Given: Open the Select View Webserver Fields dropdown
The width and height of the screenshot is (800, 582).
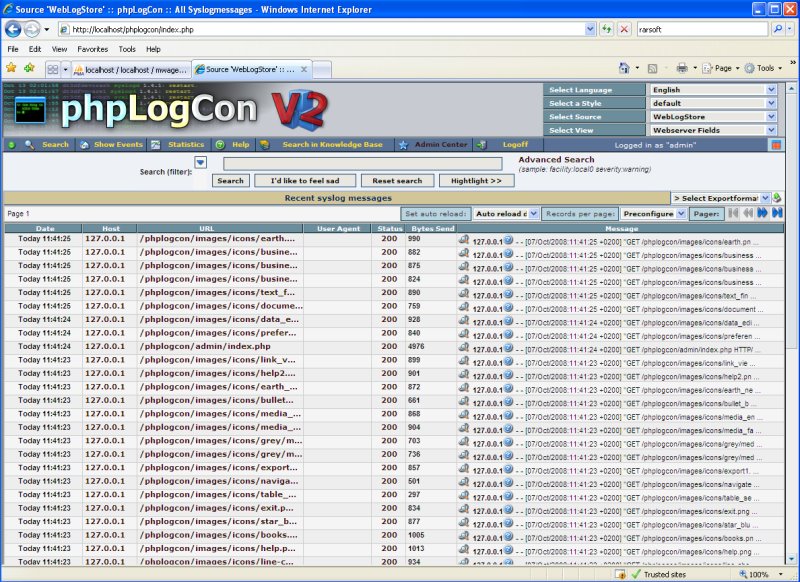Looking at the screenshot, I should tap(713, 130).
